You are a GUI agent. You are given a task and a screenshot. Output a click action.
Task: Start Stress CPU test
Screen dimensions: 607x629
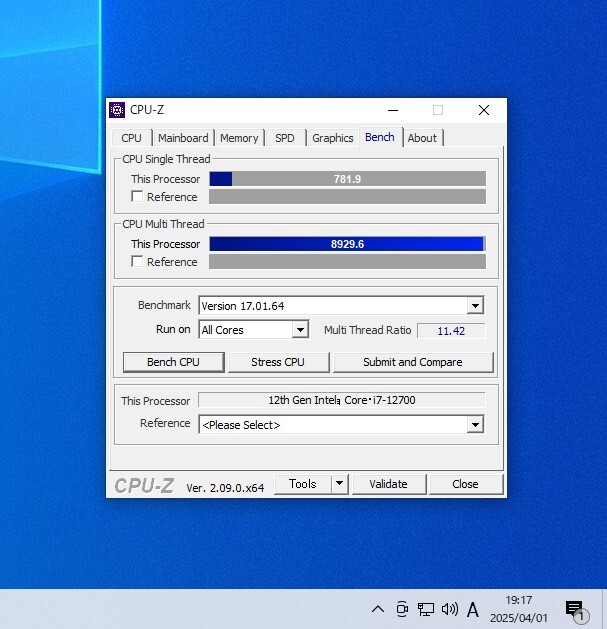[x=278, y=362]
